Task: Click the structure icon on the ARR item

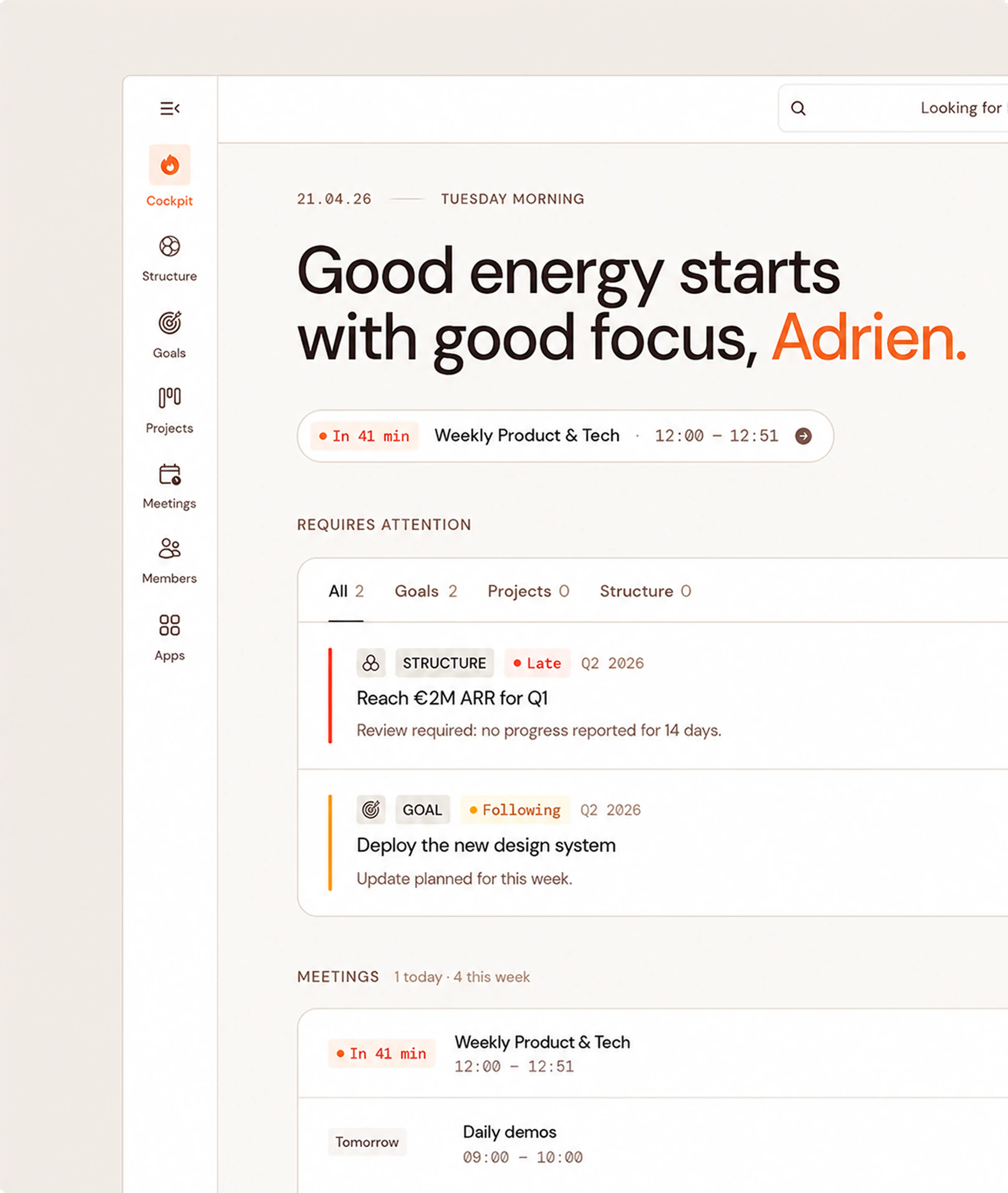Action: click(x=371, y=663)
